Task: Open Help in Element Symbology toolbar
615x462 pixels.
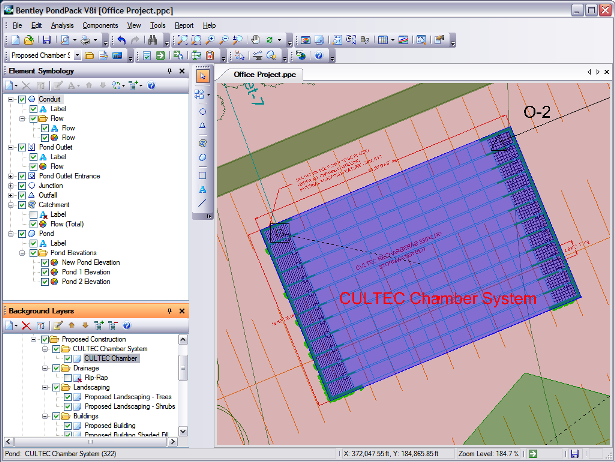Action: (151, 85)
